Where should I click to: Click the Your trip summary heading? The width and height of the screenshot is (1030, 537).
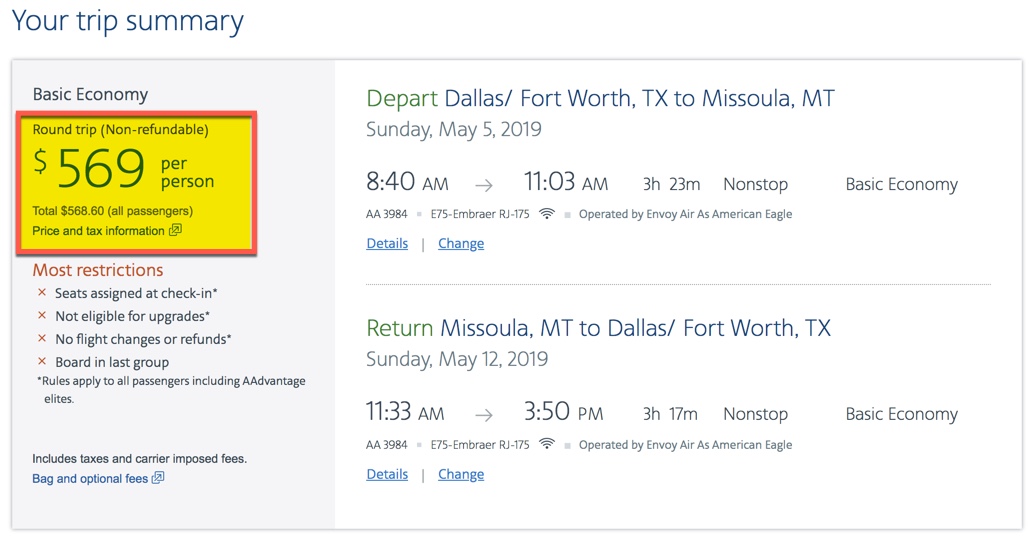128,21
